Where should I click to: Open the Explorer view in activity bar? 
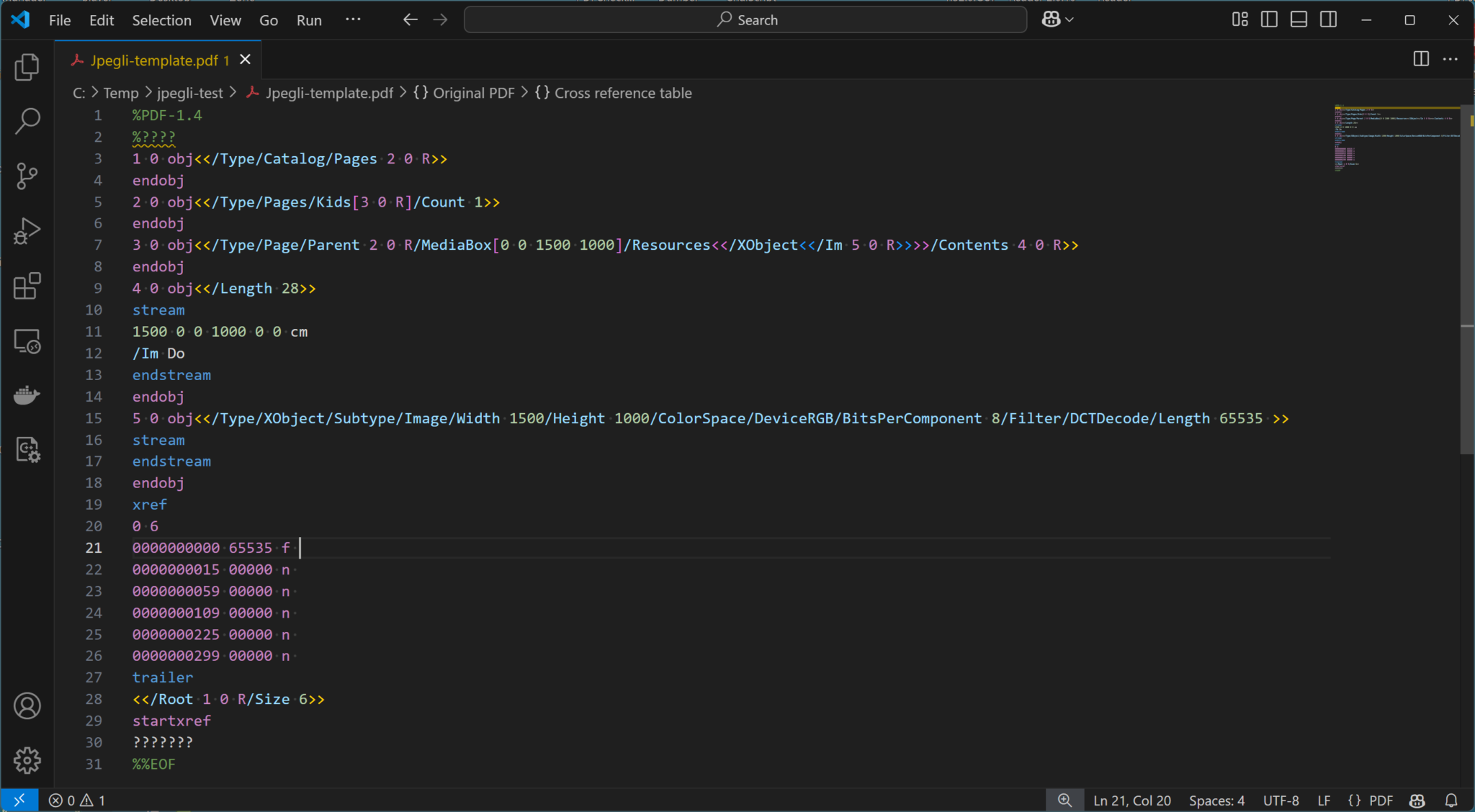click(x=27, y=67)
